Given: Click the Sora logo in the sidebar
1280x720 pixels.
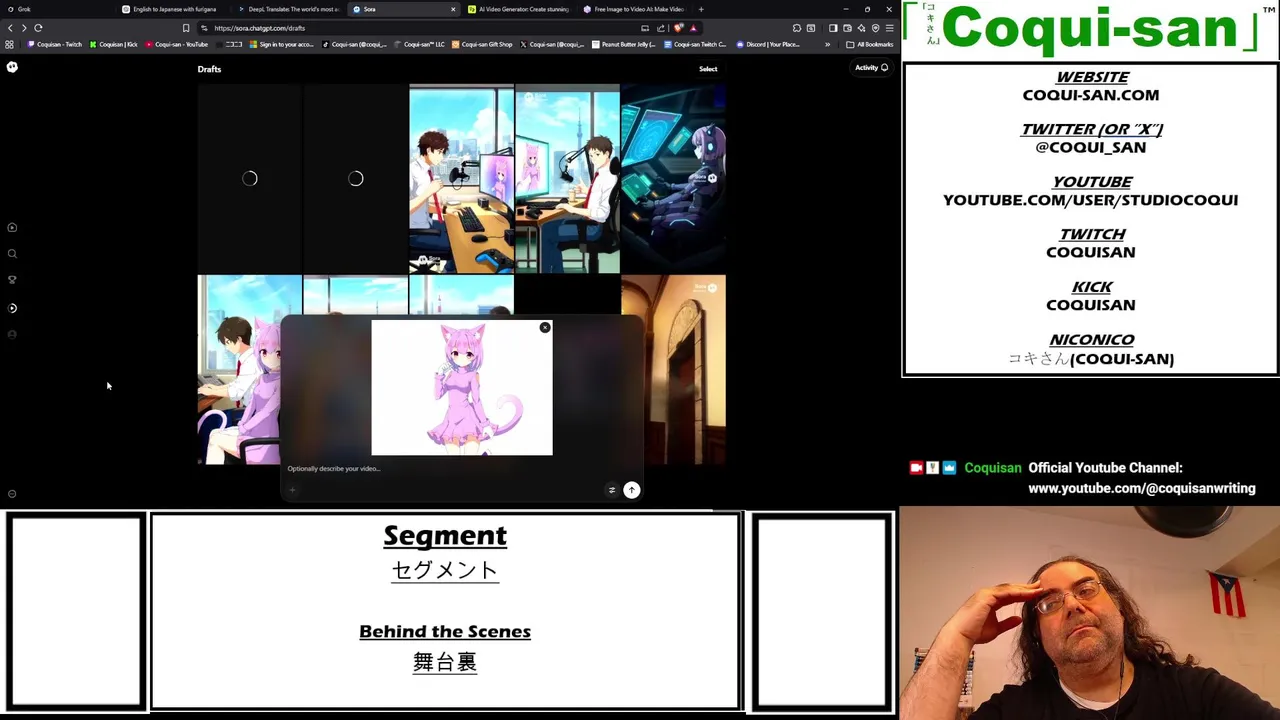Looking at the screenshot, I should click(x=12, y=67).
